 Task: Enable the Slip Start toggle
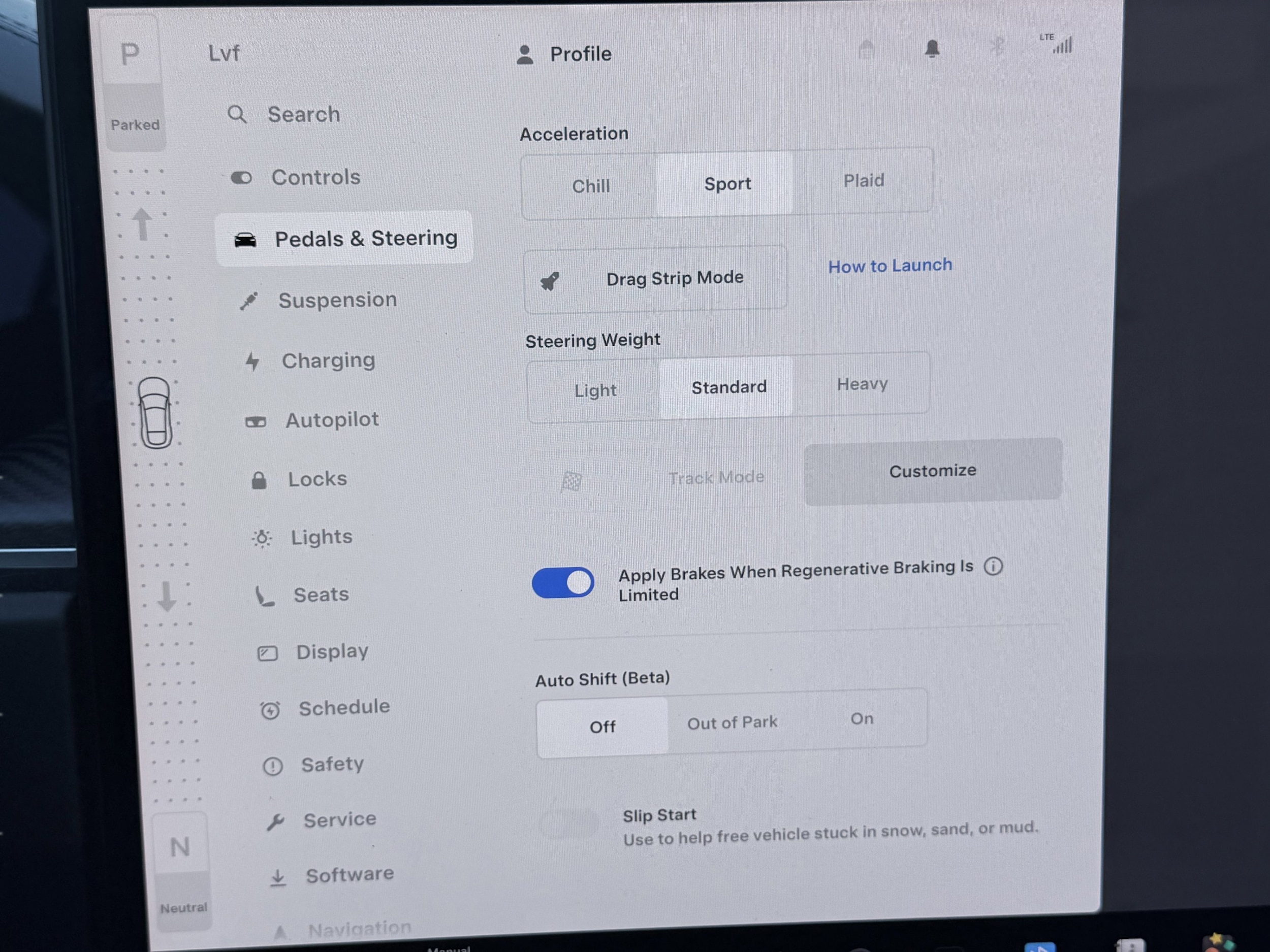(x=569, y=824)
